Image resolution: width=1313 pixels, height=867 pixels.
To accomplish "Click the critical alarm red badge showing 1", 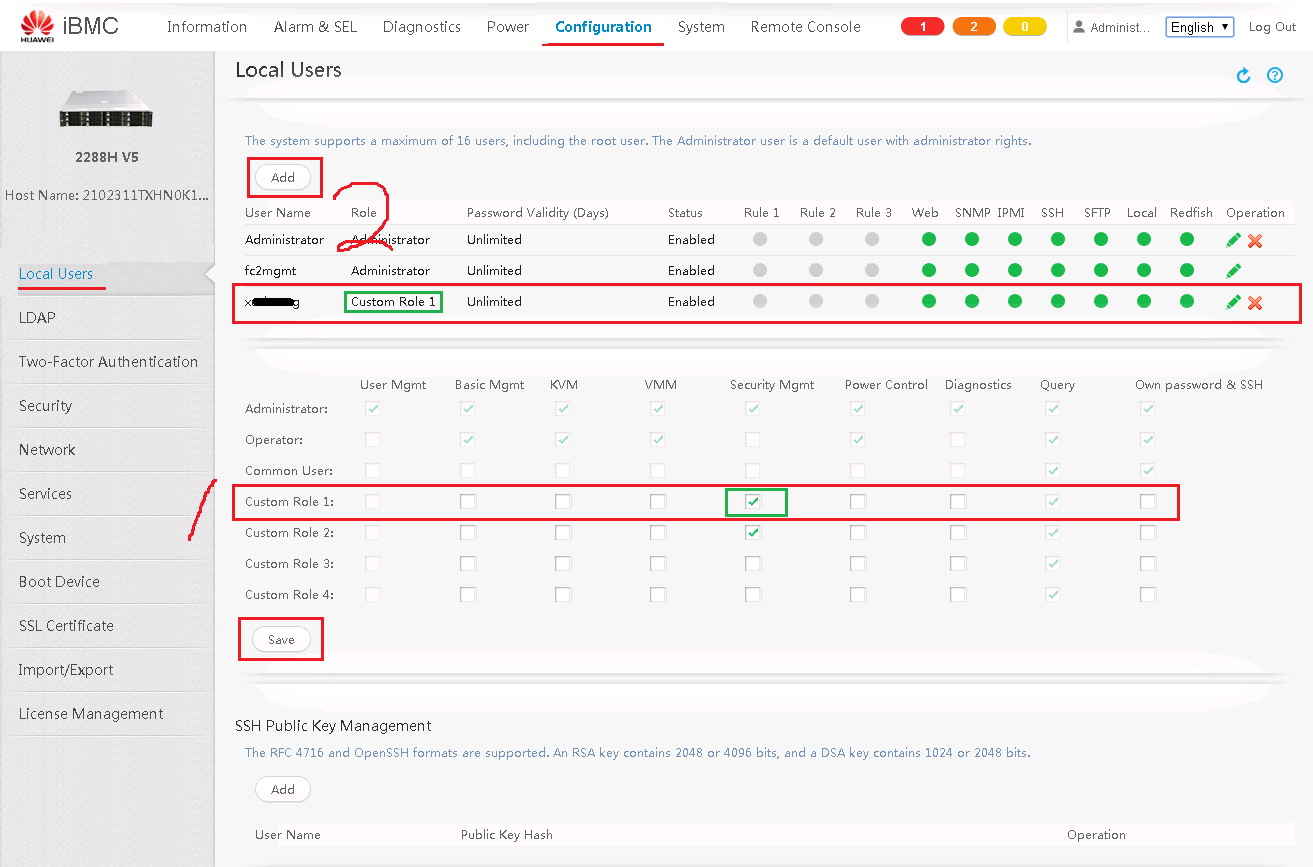I will tap(923, 27).
